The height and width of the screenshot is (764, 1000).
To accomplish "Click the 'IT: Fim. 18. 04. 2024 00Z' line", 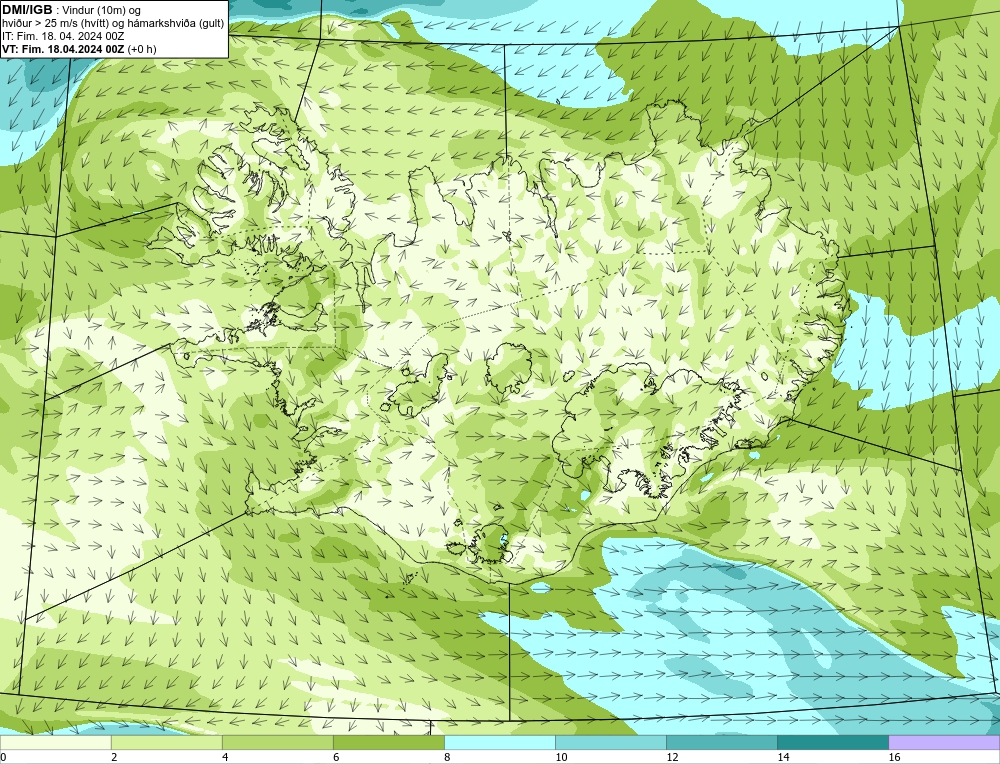I will pos(63,36).
